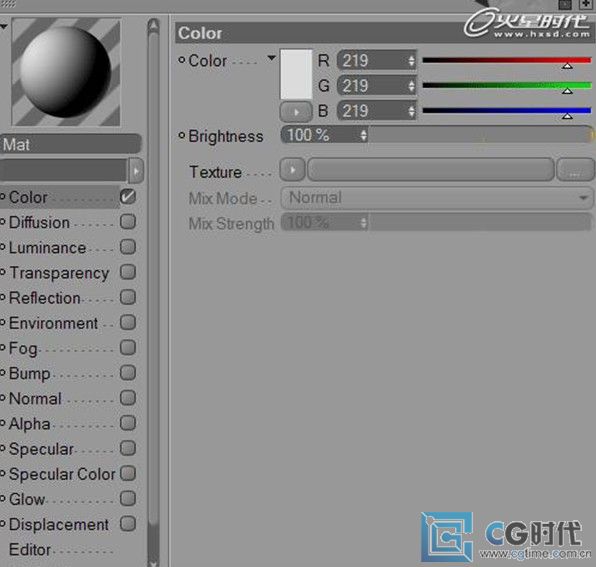Click the Texture browse ellipsis button
The height and width of the screenshot is (567, 596).
(x=575, y=170)
